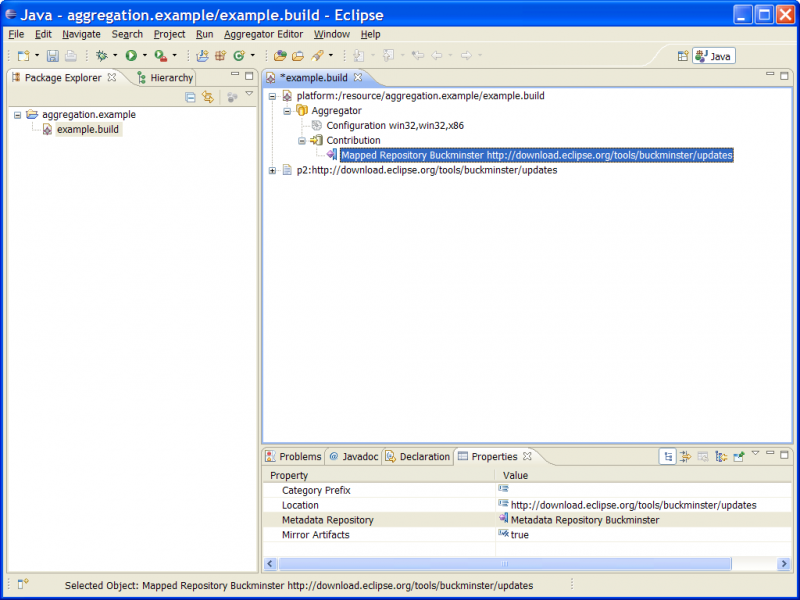Open the Help menu

[x=370, y=34]
